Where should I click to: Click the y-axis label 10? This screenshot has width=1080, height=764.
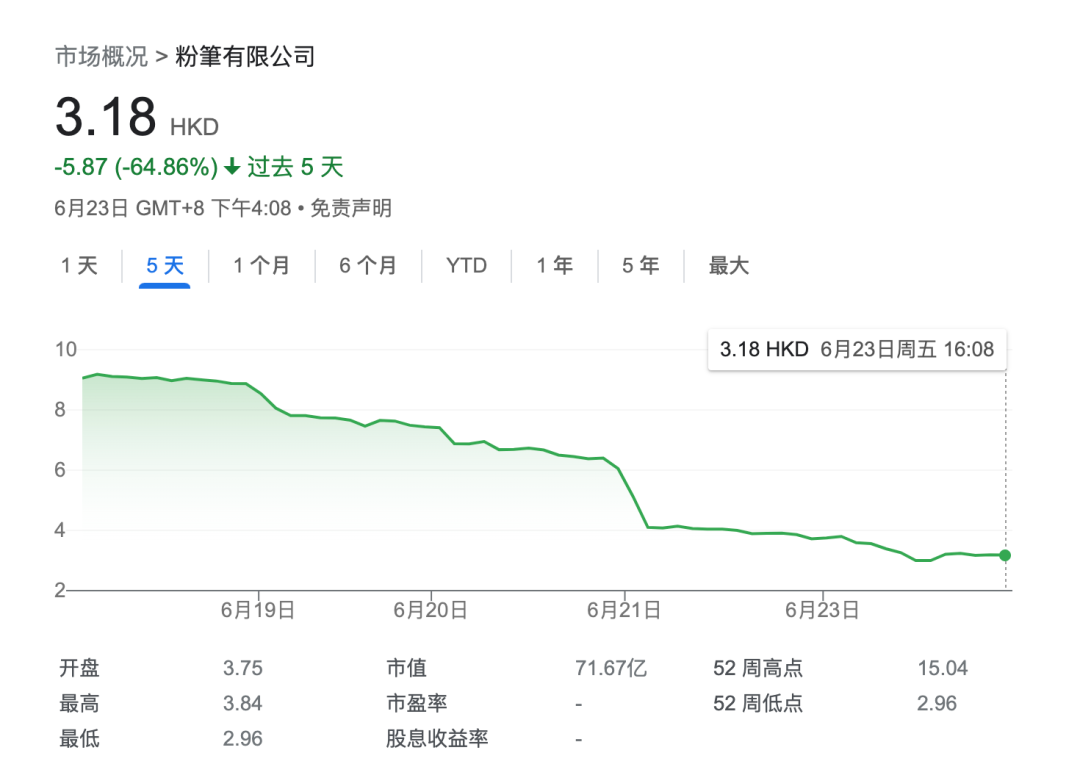[66, 349]
